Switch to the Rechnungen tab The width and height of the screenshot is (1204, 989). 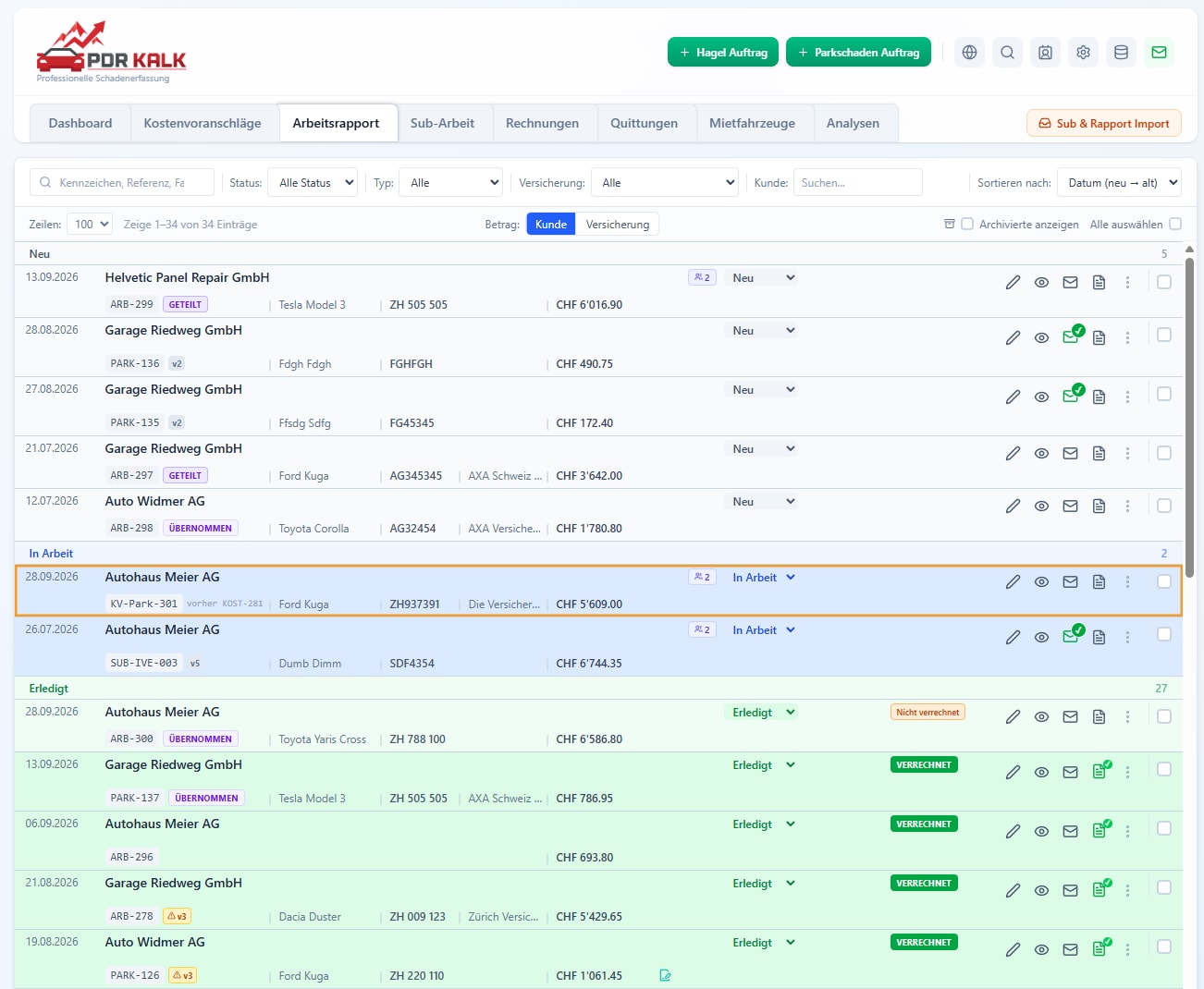[542, 123]
